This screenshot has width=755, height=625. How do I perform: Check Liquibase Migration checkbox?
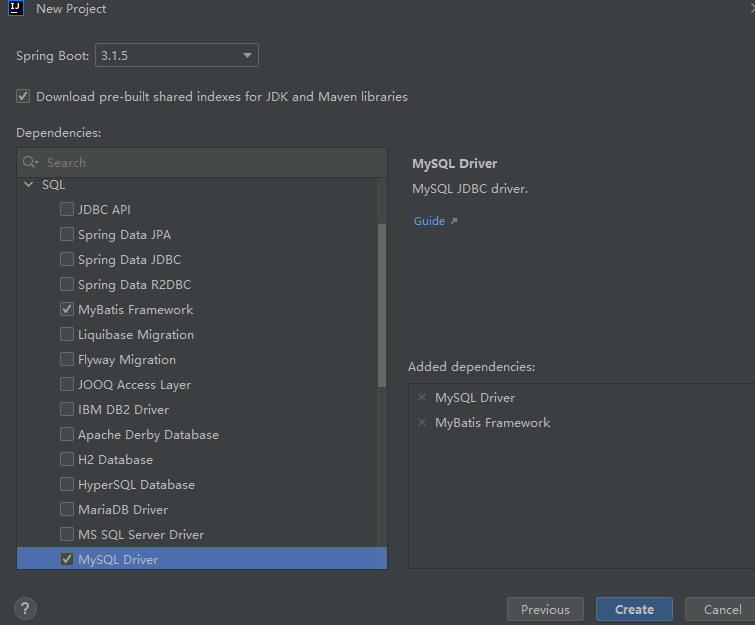[66, 334]
